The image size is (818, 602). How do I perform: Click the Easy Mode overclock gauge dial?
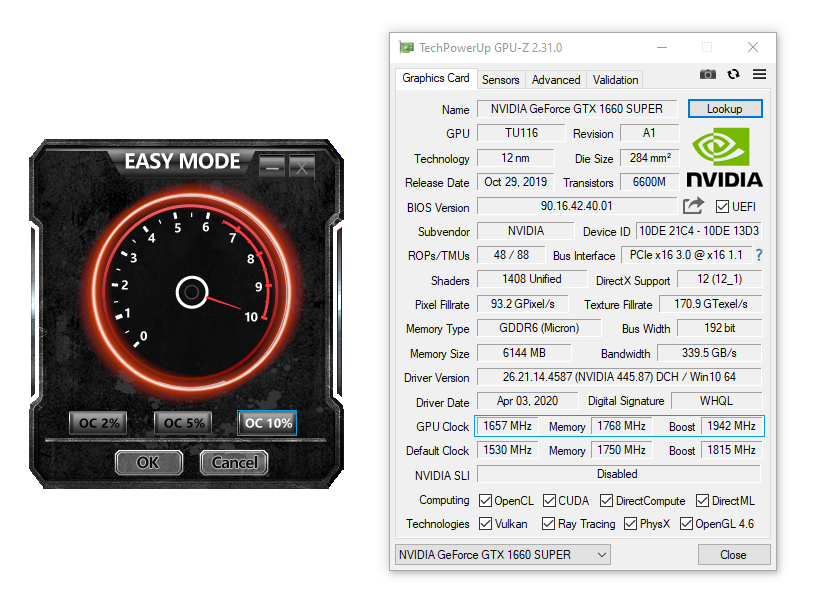[192, 292]
